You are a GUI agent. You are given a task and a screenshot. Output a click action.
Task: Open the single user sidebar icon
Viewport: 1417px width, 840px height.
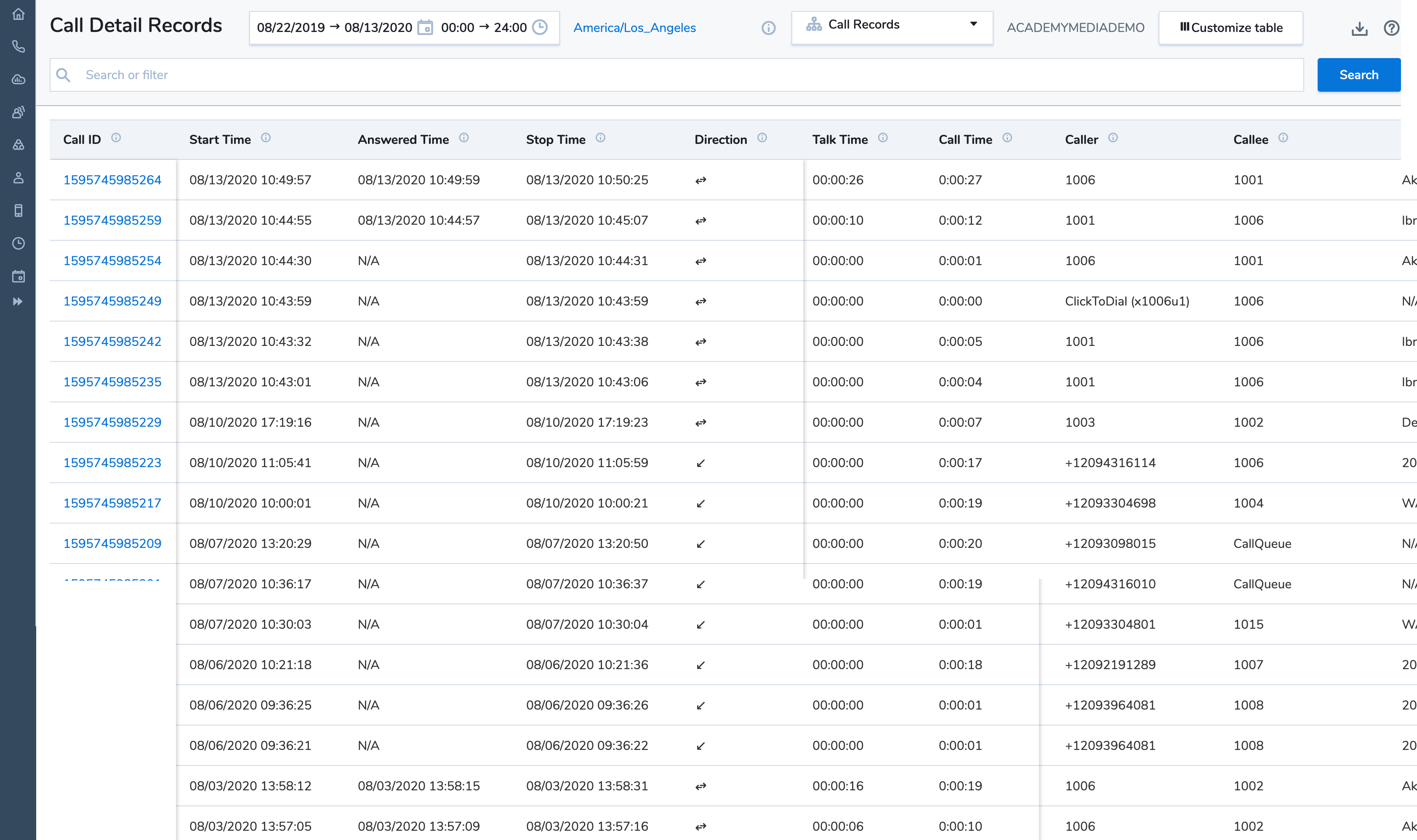[18, 178]
